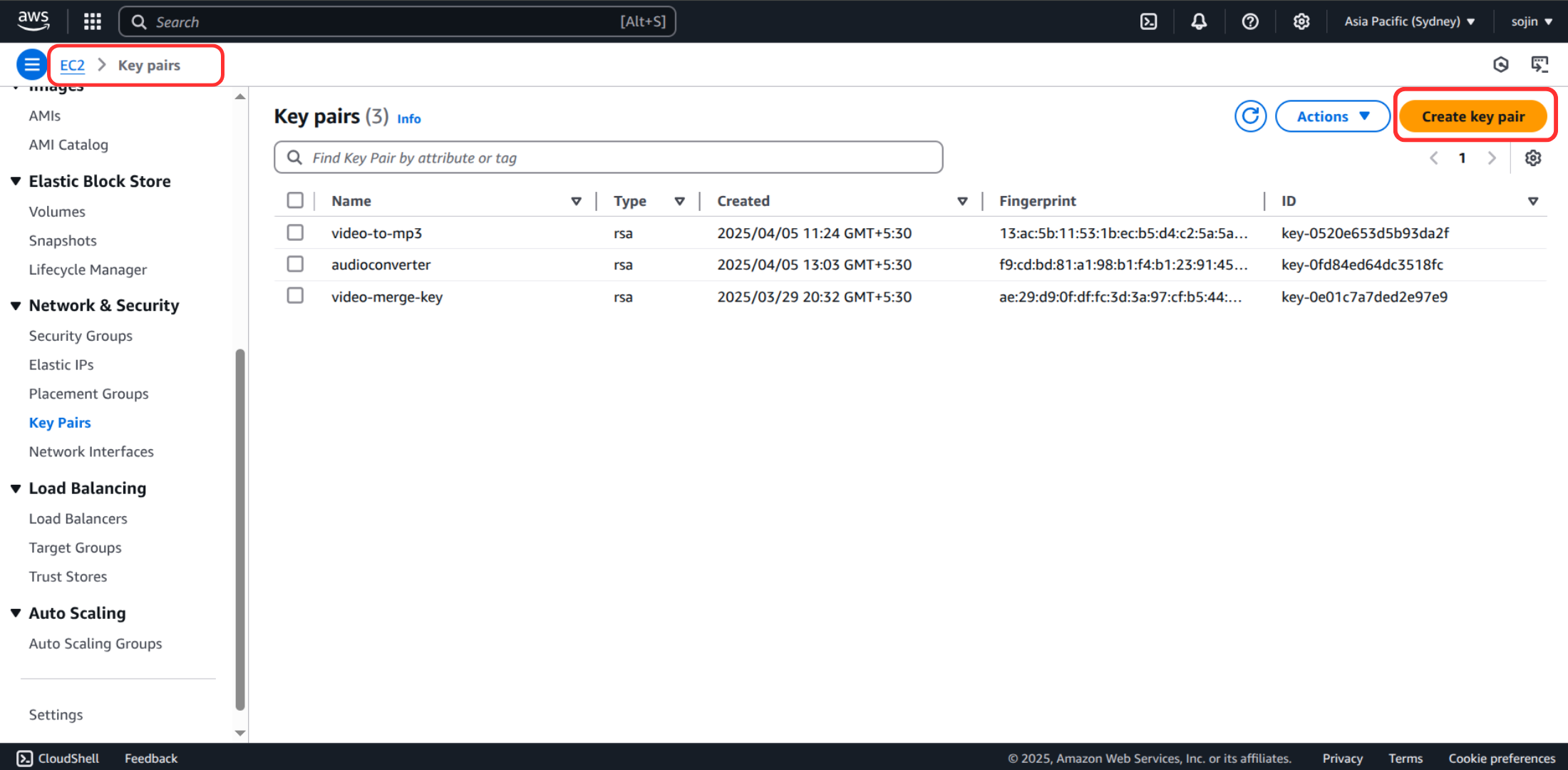Open Lifecycle Manager in the sidebar
Image resolution: width=1568 pixels, height=770 pixels.
click(x=88, y=269)
